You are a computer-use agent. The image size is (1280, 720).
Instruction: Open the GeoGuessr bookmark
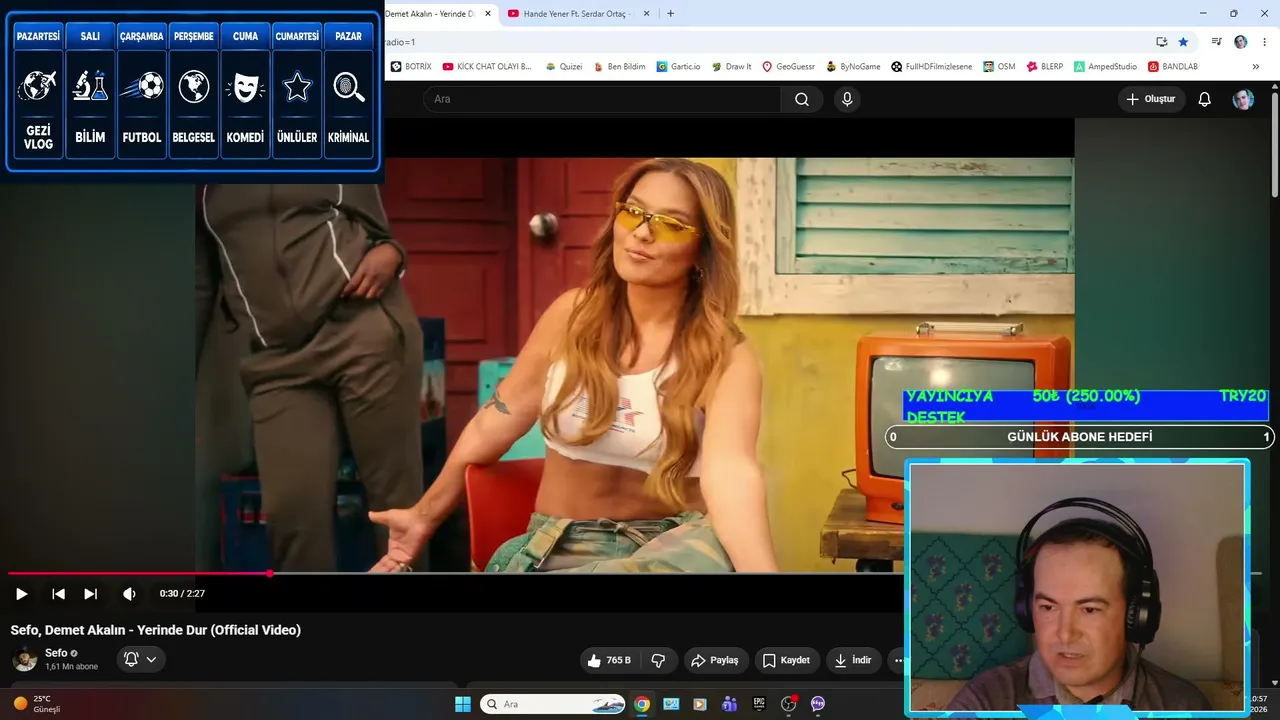(x=788, y=67)
